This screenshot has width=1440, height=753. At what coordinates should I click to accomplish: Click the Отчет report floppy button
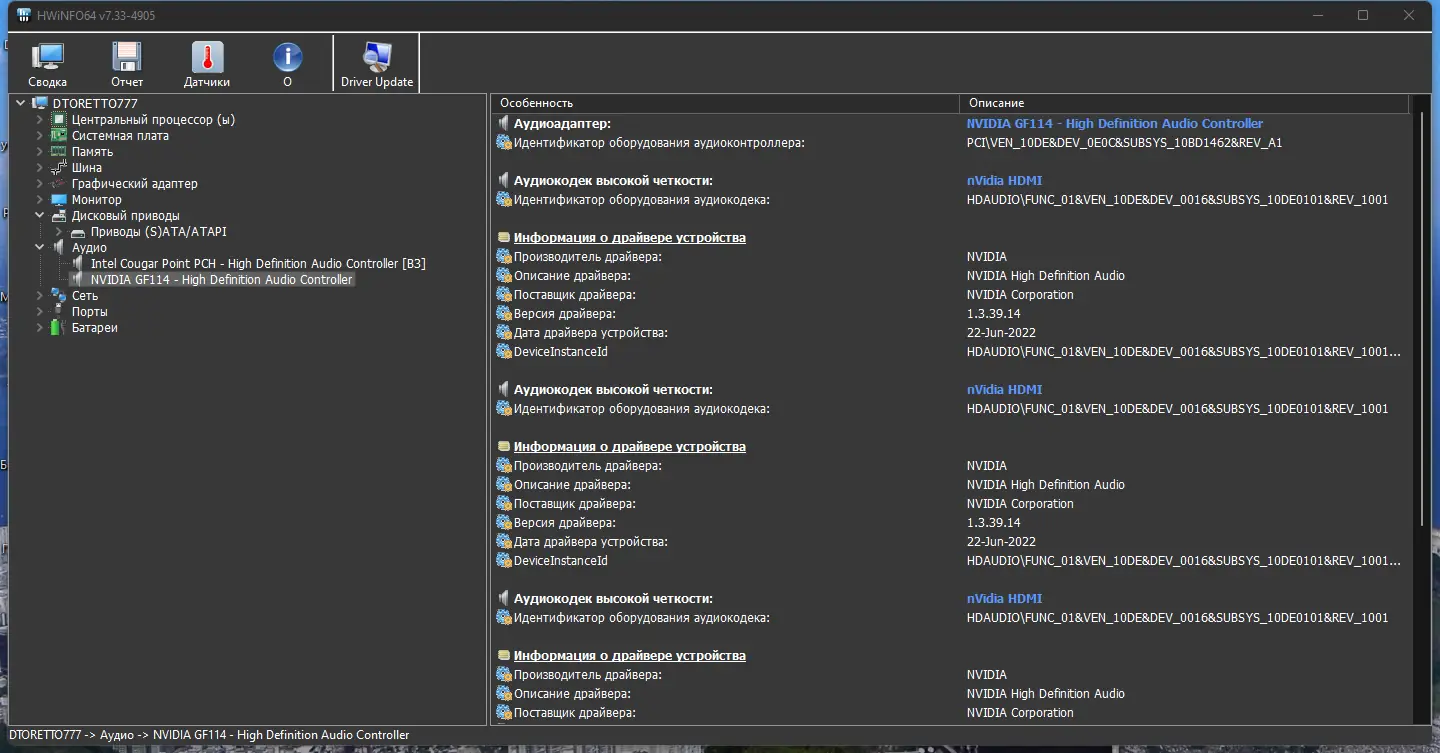pyautogui.click(x=127, y=64)
